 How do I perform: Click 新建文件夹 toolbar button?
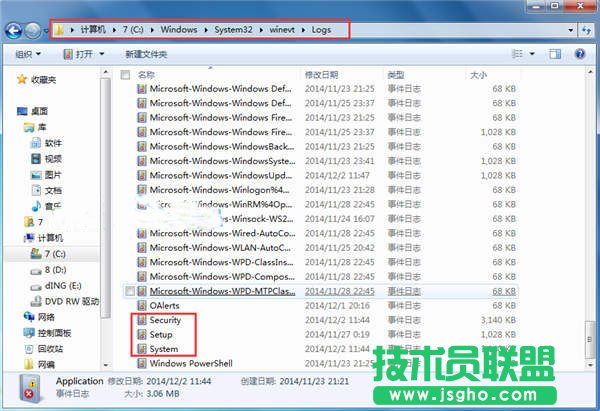pos(146,54)
